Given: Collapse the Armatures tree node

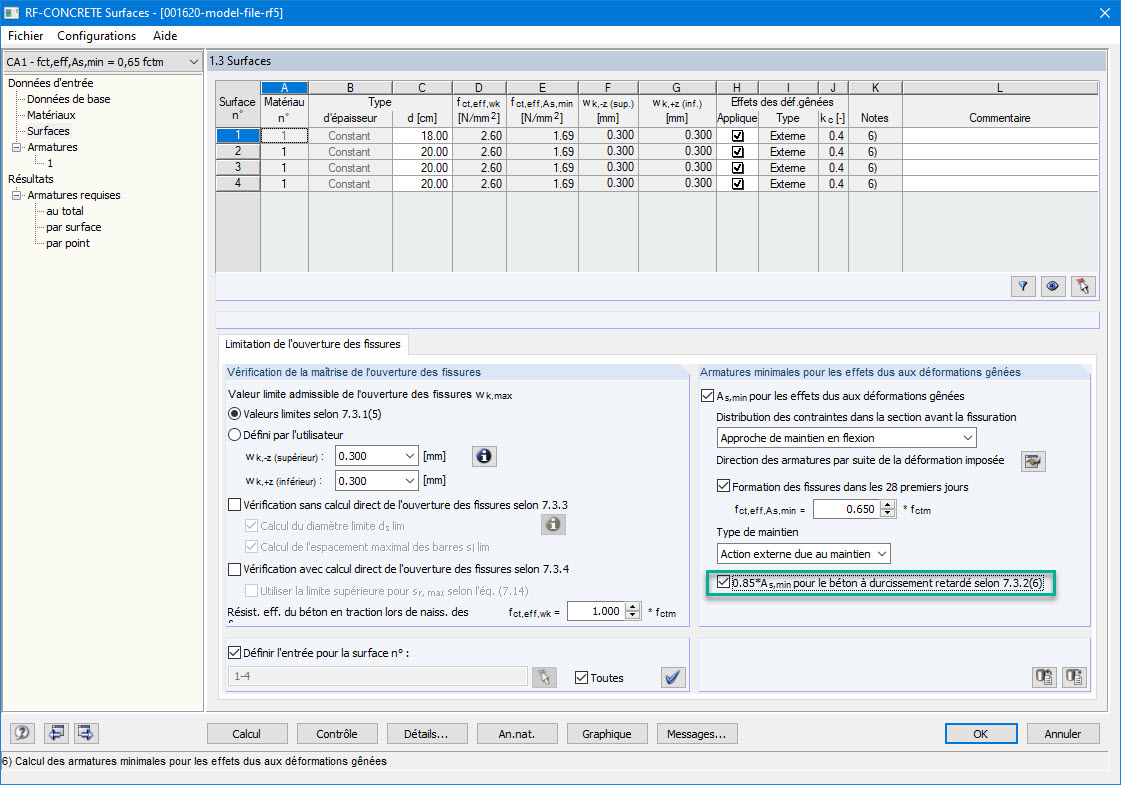Looking at the screenshot, I should point(16,147).
